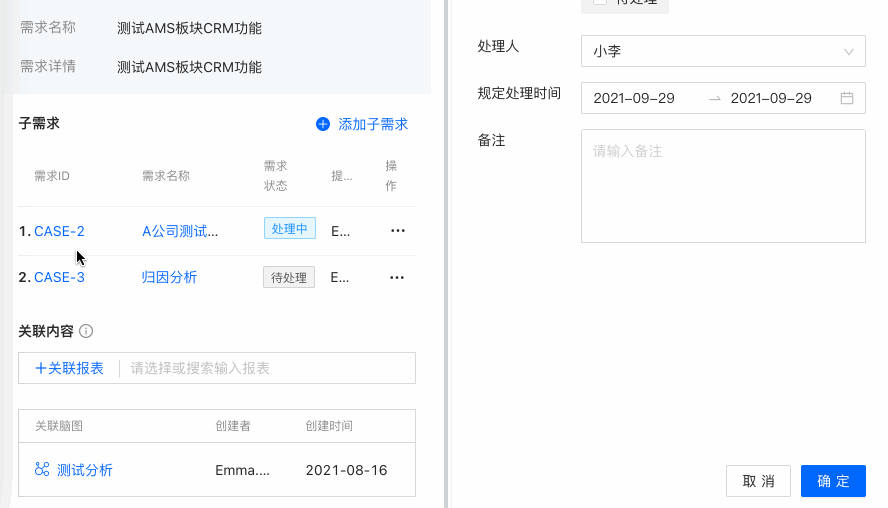Viewport: 888px width, 508px height.
Task: Click the 确定 confirm button
Action: (x=833, y=481)
